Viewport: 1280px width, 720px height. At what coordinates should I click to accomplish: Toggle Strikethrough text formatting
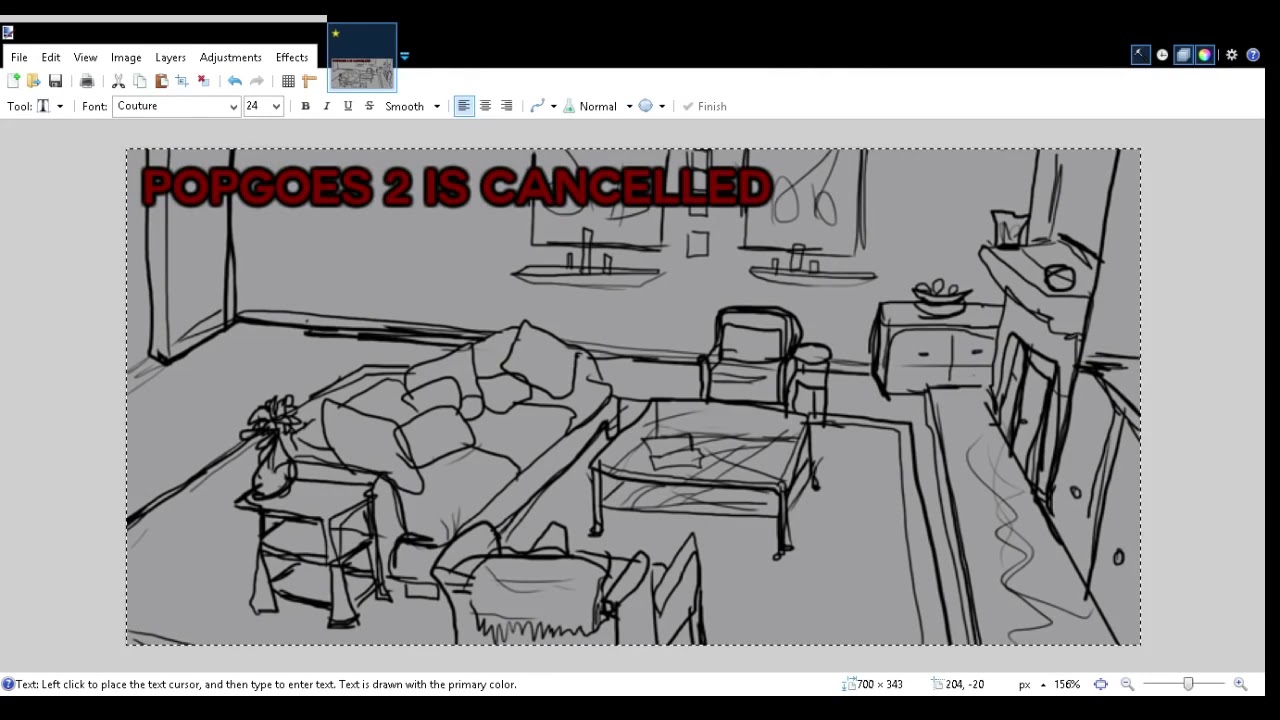tap(369, 106)
